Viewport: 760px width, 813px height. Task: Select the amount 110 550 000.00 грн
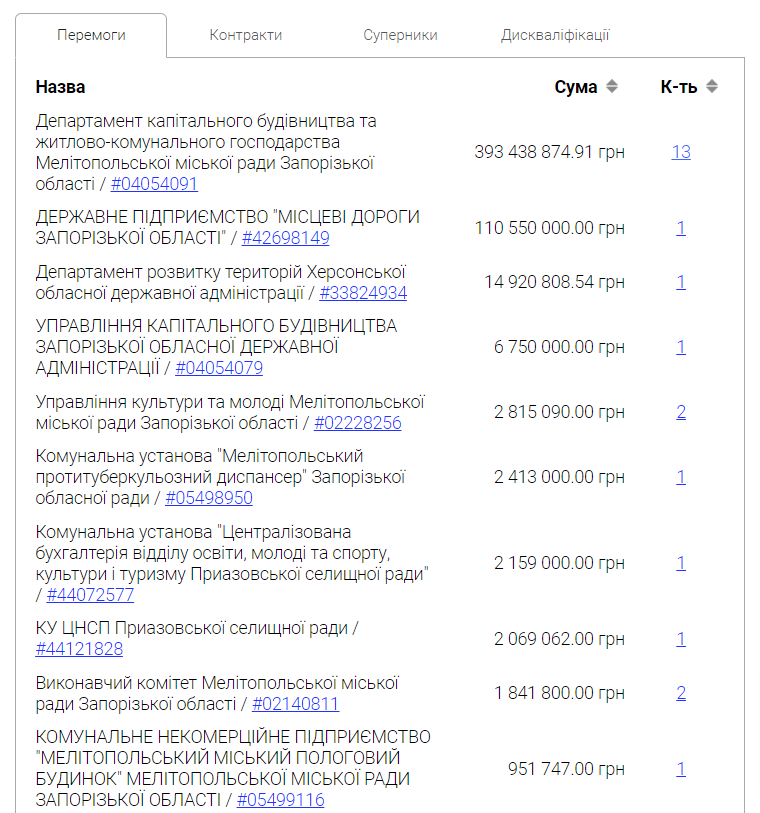coord(550,228)
